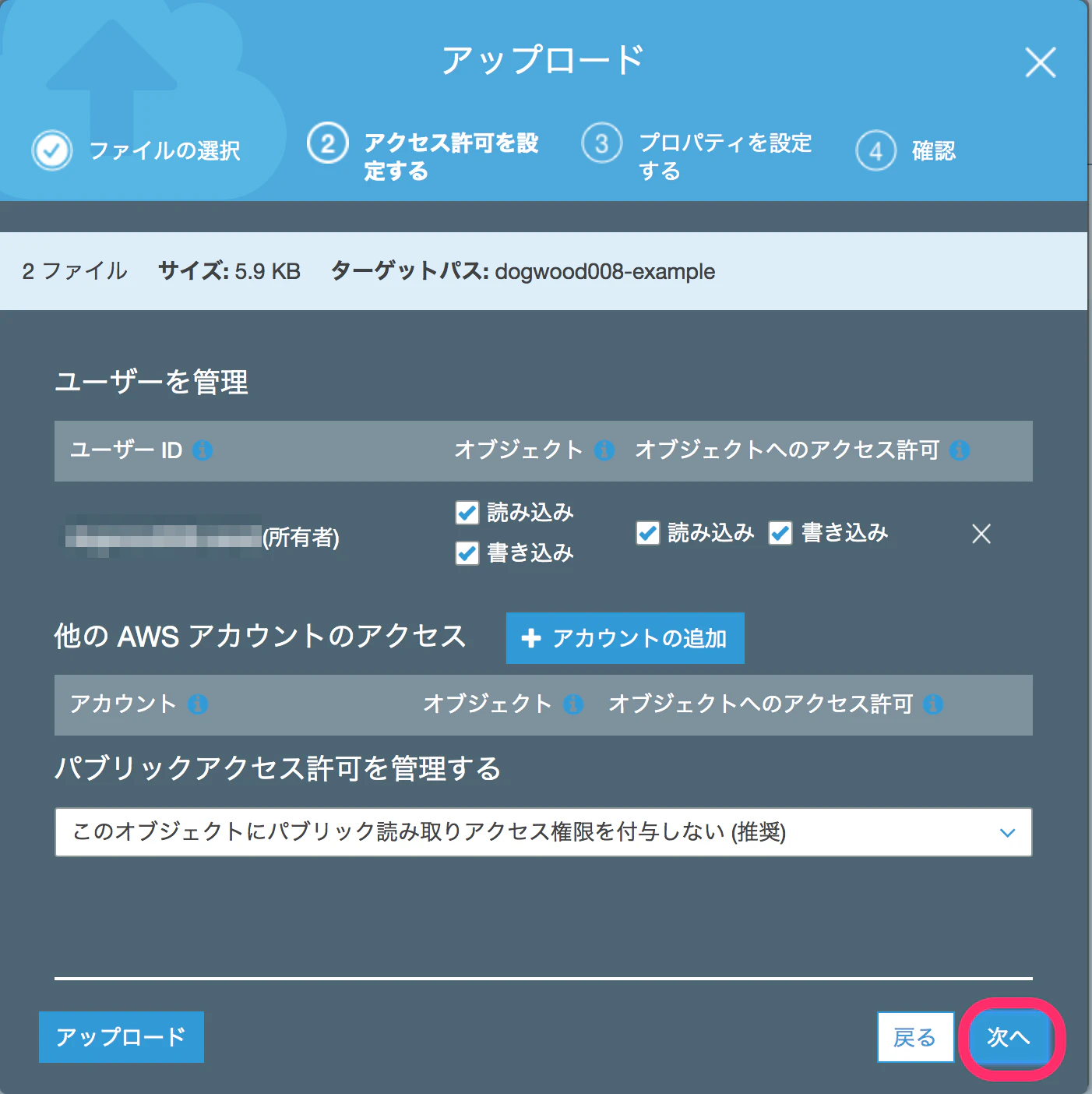
Task: Click the info icon beside アカウント header
Action: [198, 704]
